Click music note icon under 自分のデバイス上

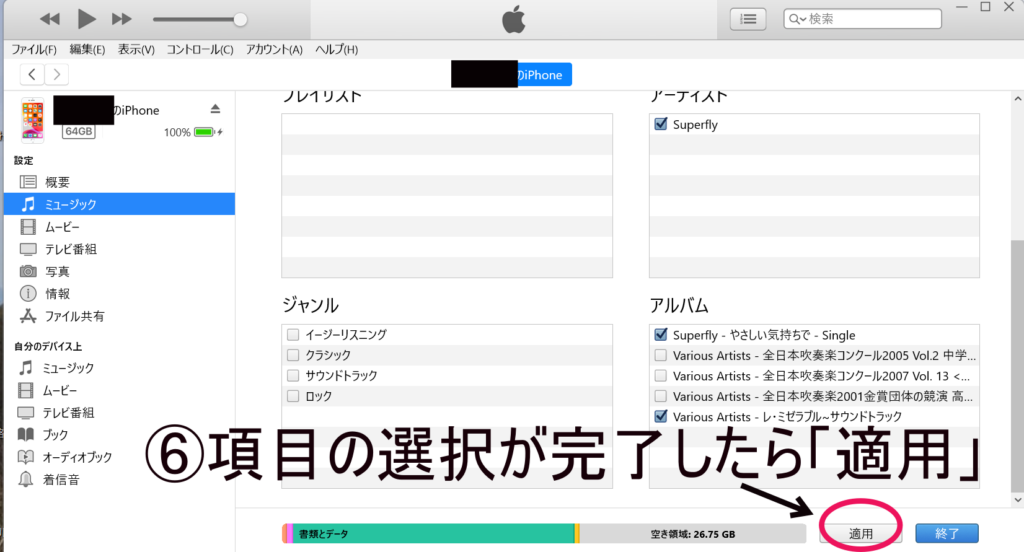tap(25, 368)
